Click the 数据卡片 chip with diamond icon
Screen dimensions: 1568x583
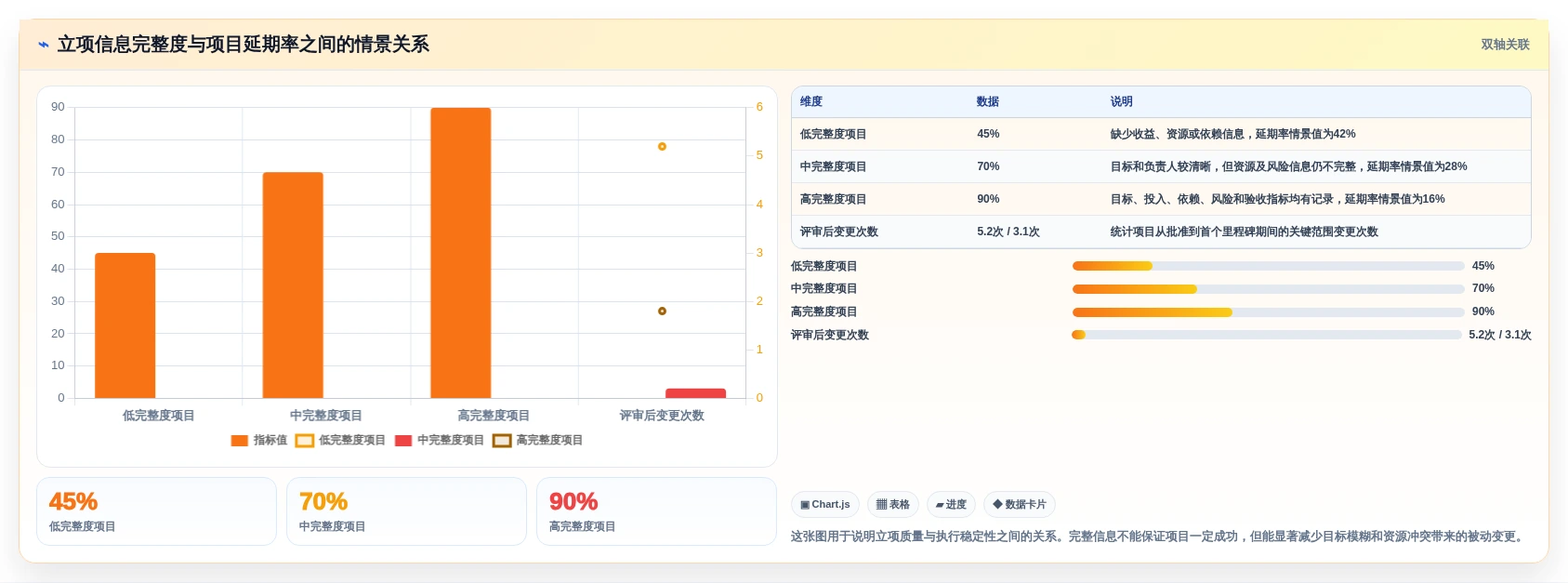pos(1020,505)
